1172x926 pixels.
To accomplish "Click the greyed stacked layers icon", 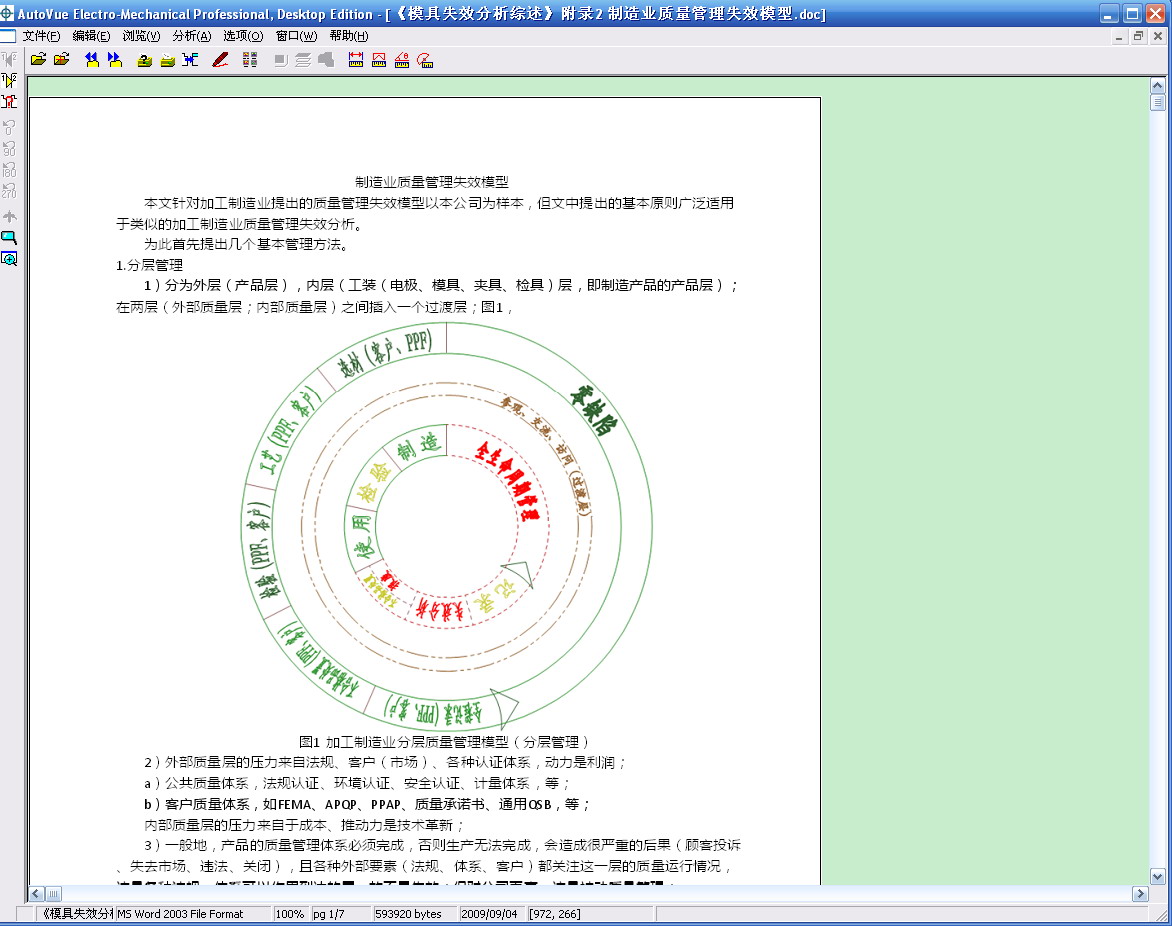I will coord(303,60).
